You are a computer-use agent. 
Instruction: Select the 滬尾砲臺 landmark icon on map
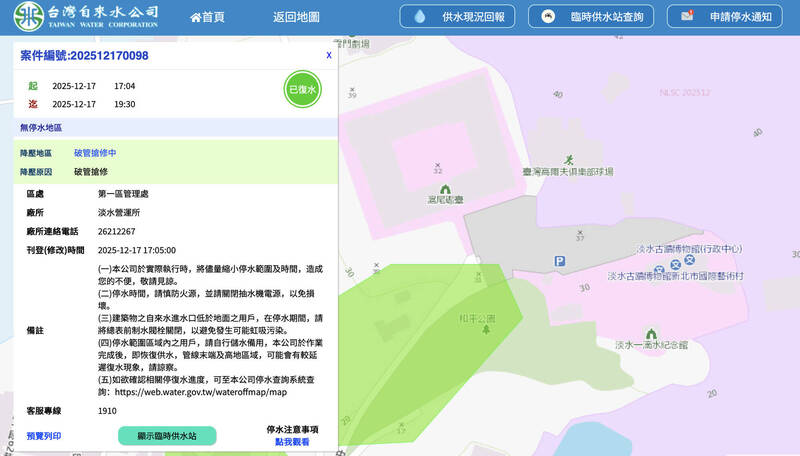[x=445, y=188]
